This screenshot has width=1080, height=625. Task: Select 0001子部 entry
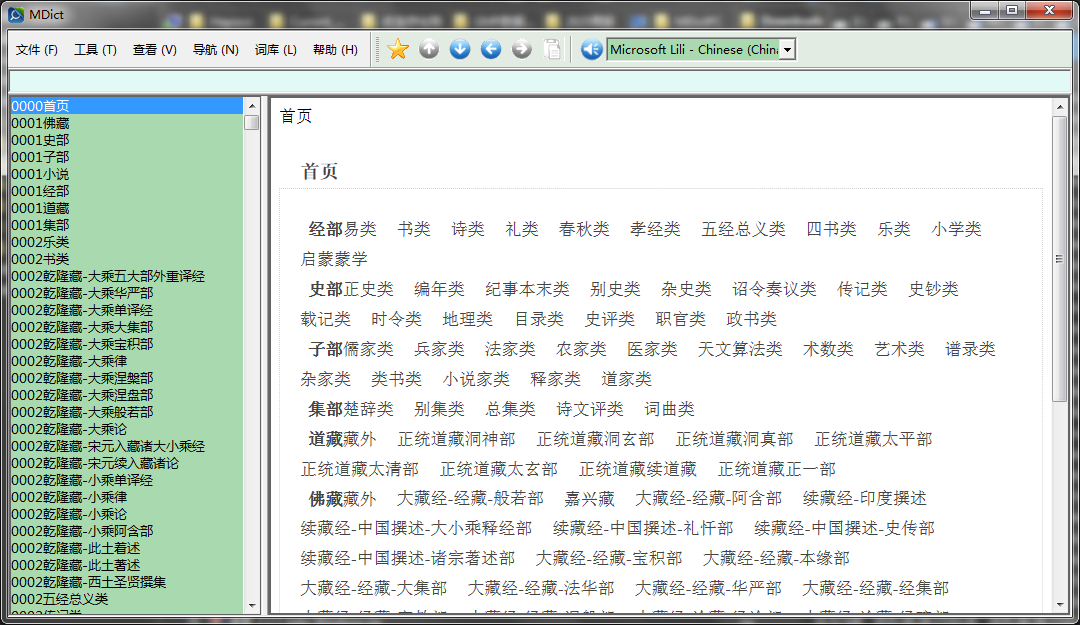point(126,156)
